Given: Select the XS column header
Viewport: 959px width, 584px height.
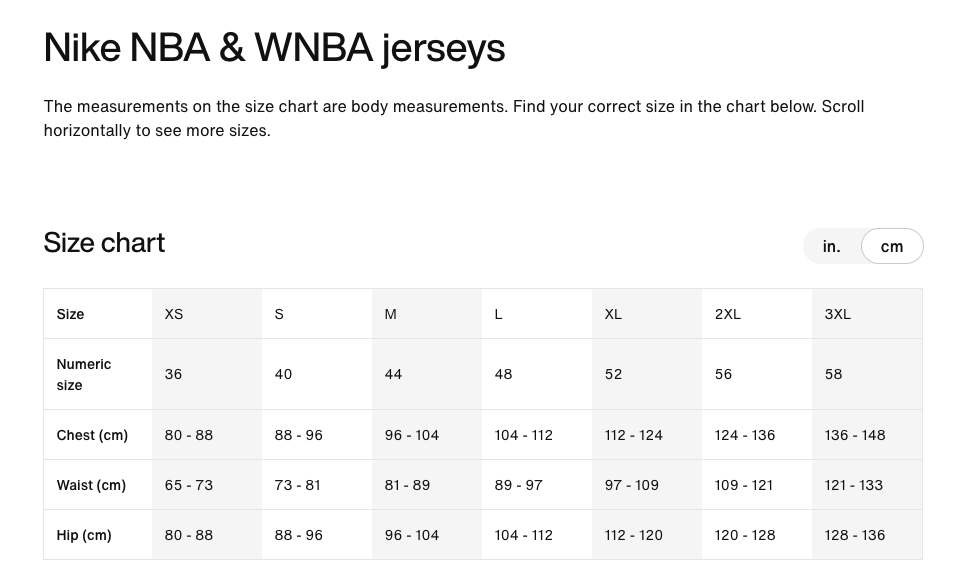Looking at the screenshot, I should pyautogui.click(x=173, y=313).
